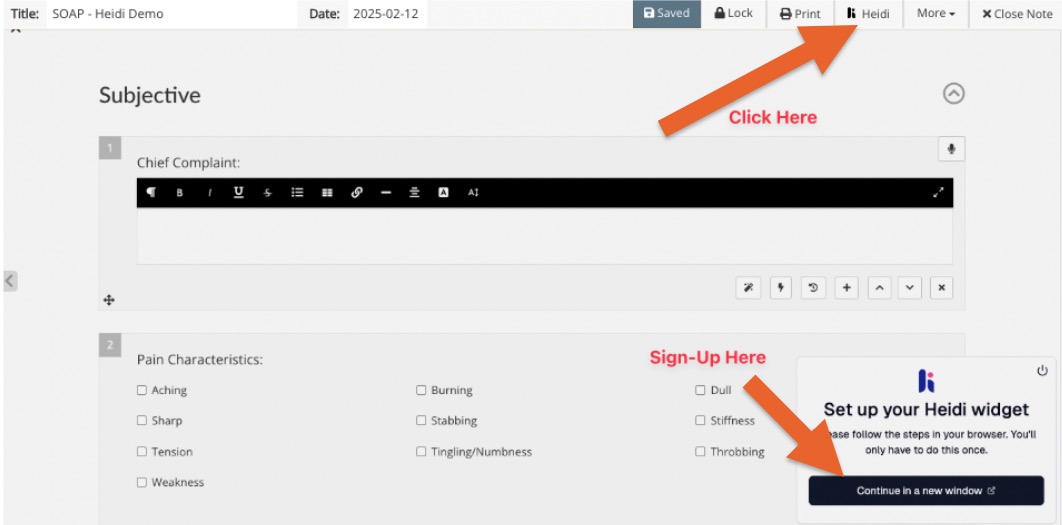
Task: Check the Dull pain checkbox
Action: [700, 390]
